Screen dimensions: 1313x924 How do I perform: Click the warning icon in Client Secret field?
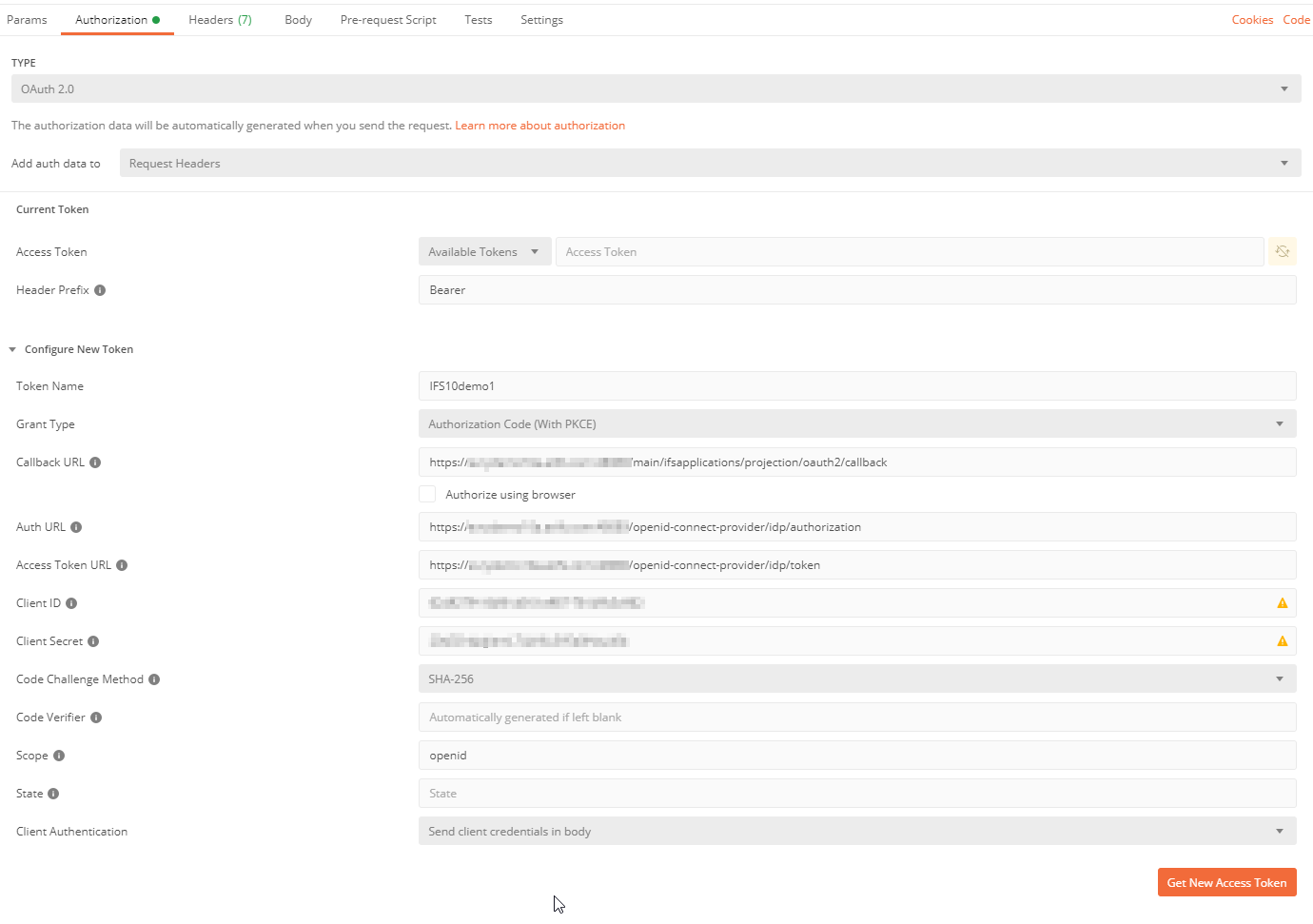pyautogui.click(x=1282, y=641)
